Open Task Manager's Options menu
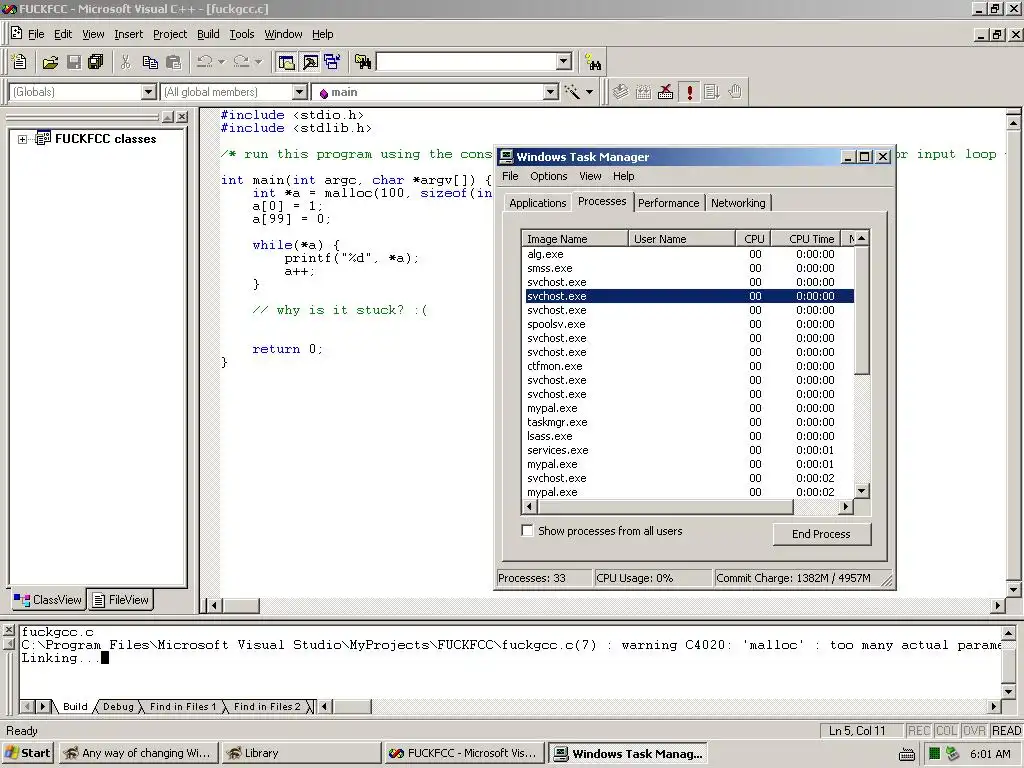The image size is (1024, 768). [x=549, y=176]
